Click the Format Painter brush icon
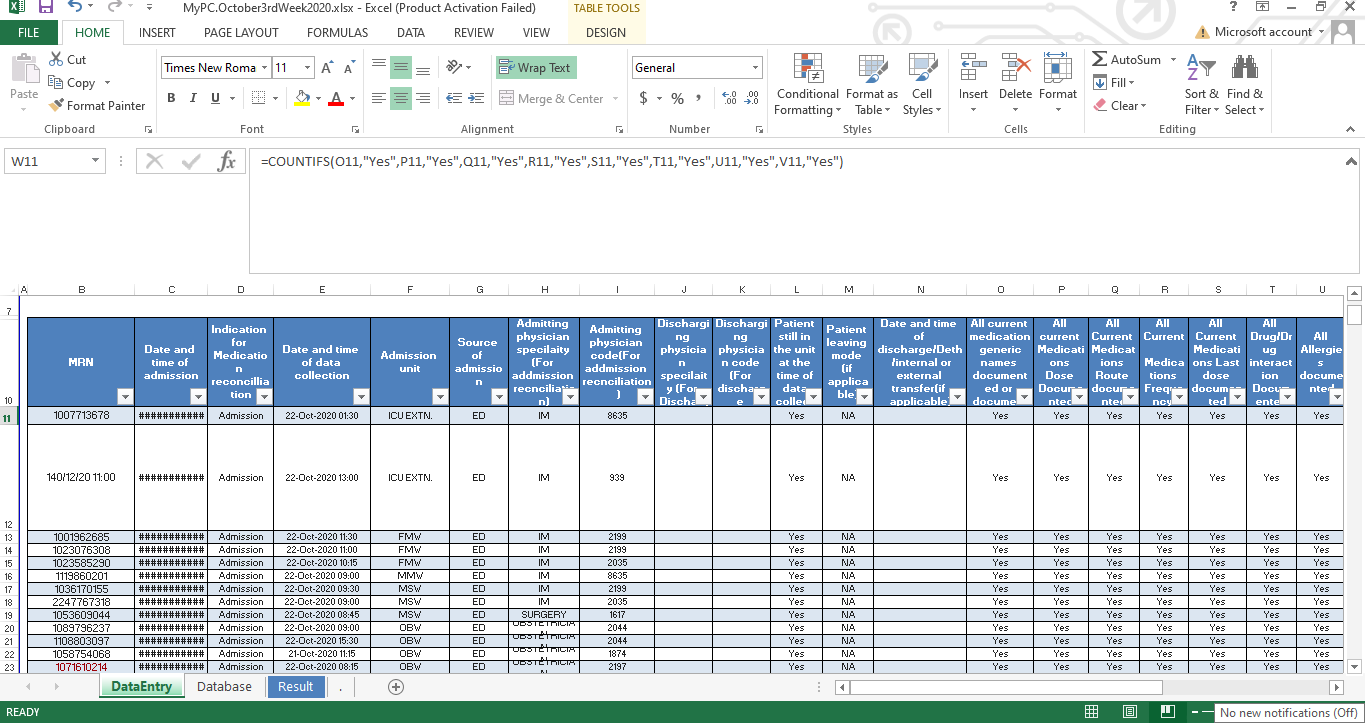1365x723 pixels. point(56,106)
